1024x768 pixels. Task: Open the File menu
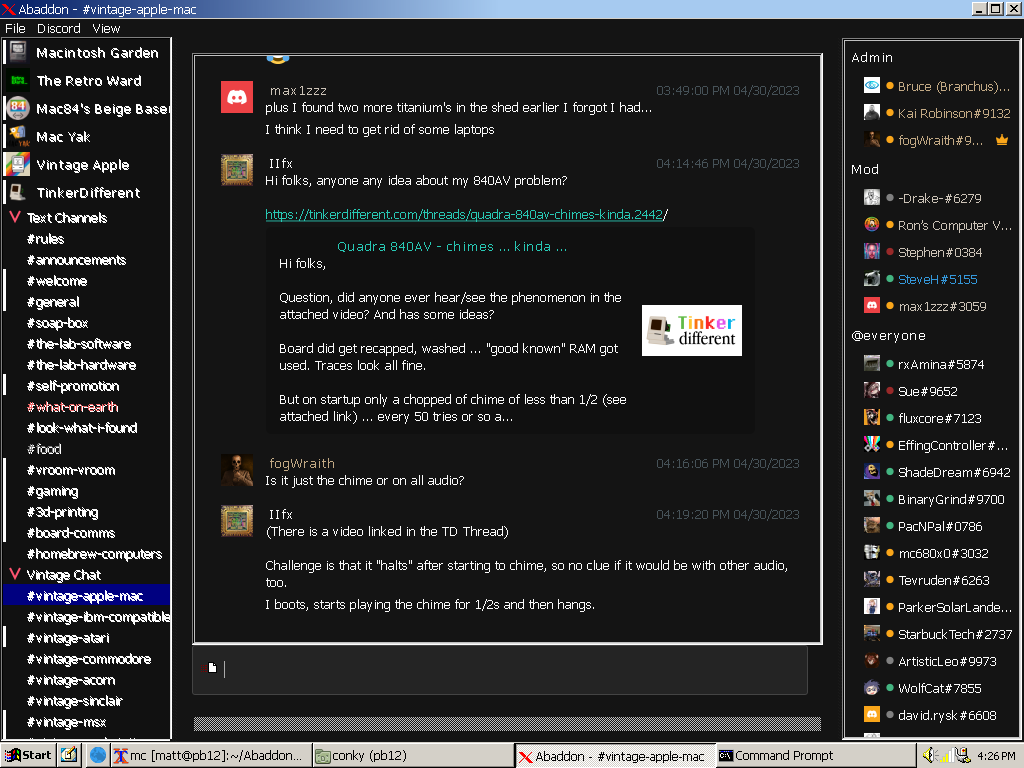[x=15, y=29]
